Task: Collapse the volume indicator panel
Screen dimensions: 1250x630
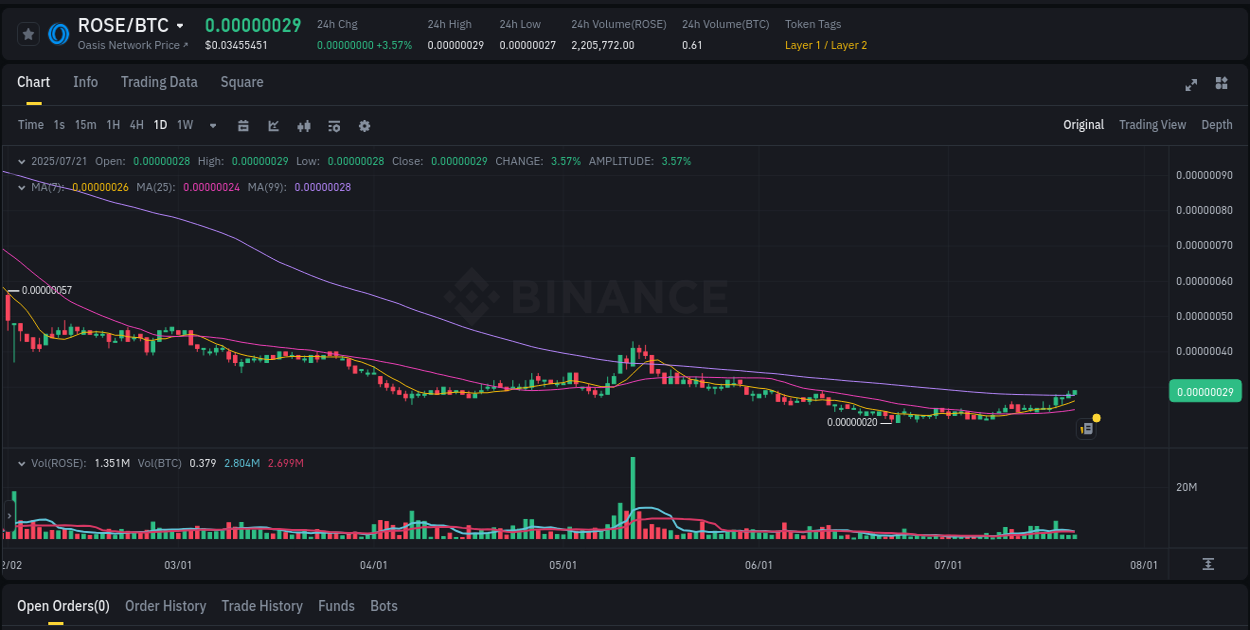Action: point(21,463)
